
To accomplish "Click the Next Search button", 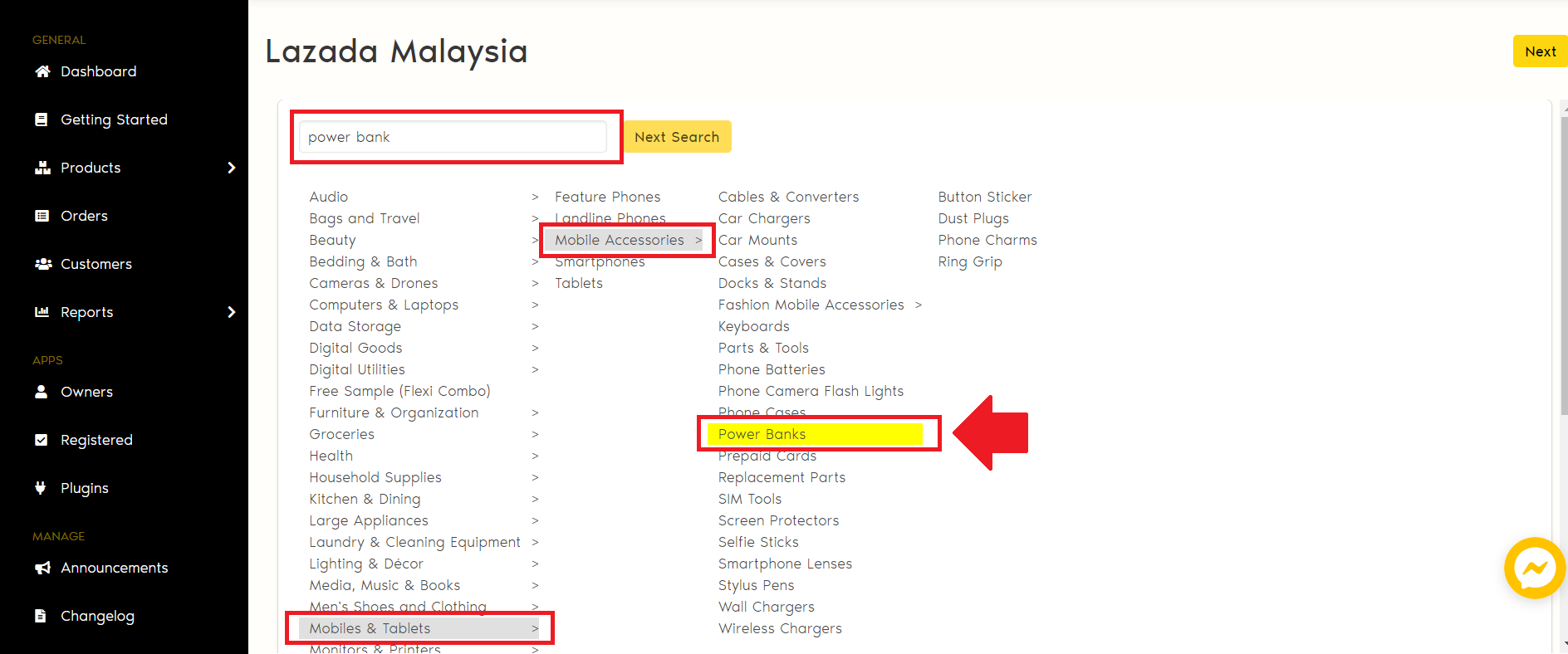I will (x=677, y=137).
